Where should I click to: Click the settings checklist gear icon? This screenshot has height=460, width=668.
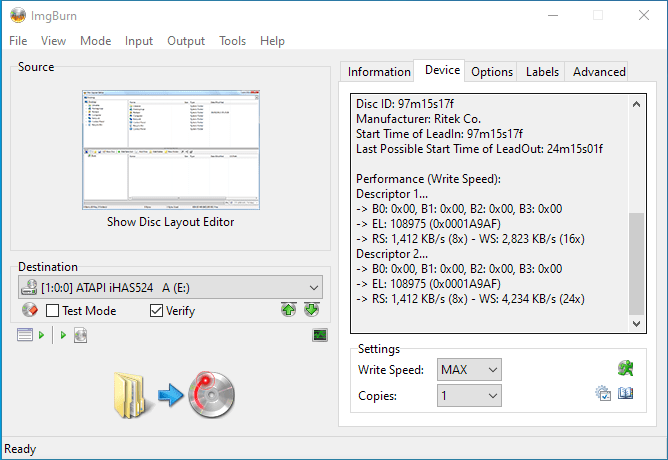(x=603, y=393)
